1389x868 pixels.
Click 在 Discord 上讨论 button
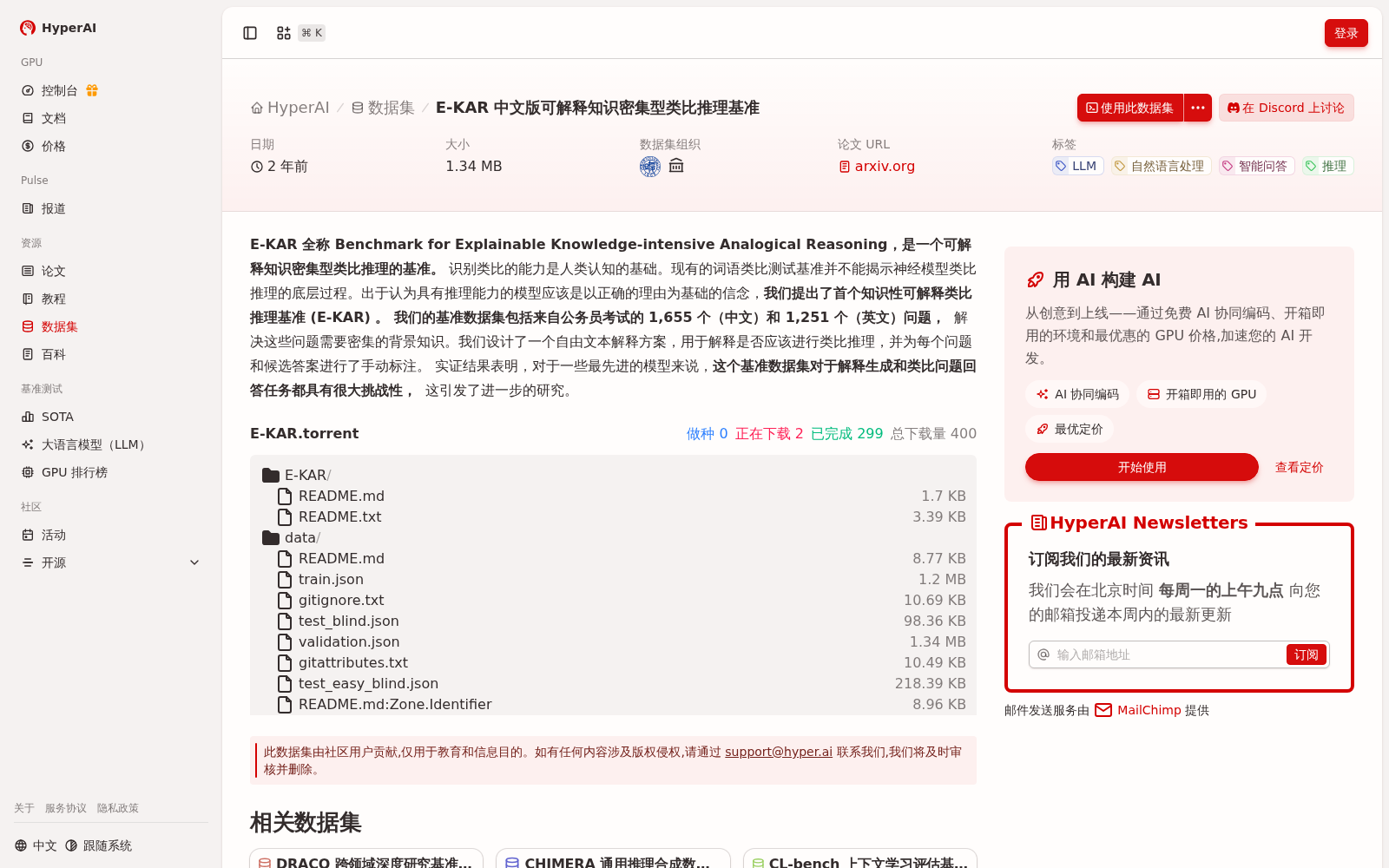pyautogui.click(x=1286, y=108)
